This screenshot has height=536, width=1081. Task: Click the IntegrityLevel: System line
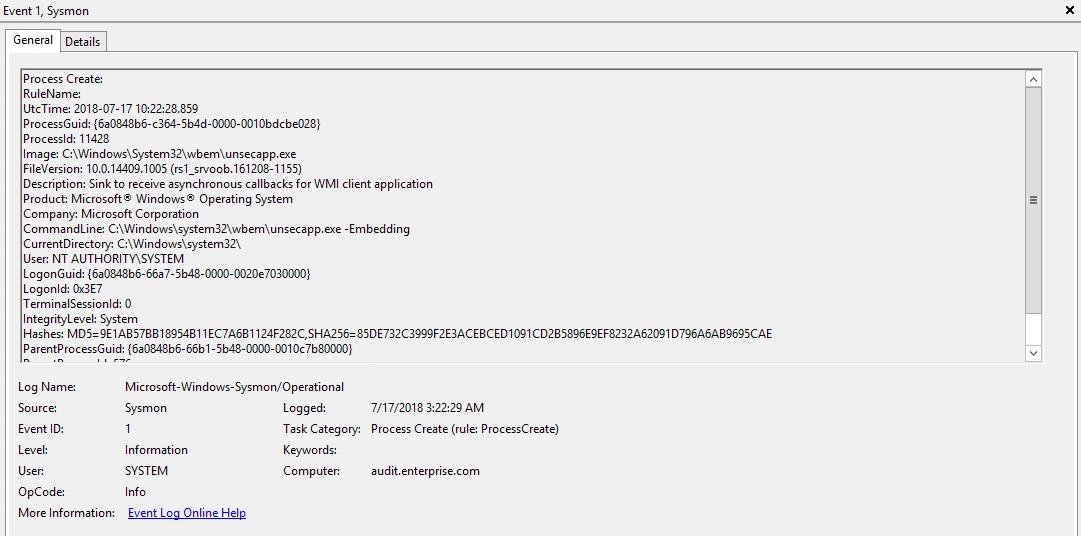pyautogui.click(x=81, y=319)
